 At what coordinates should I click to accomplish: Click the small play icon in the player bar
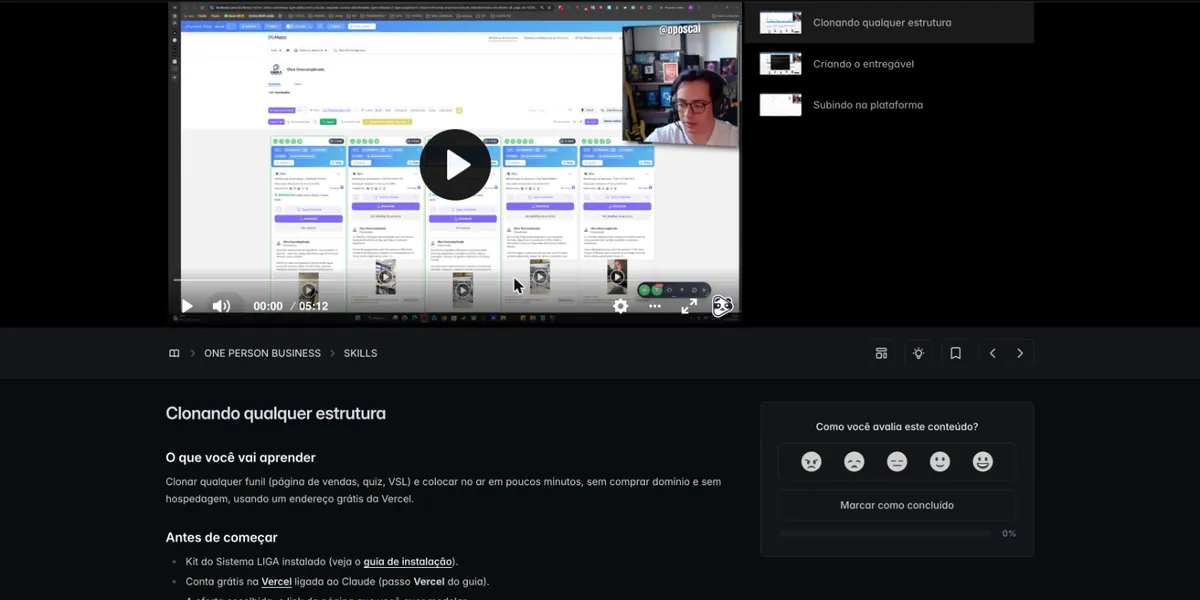coord(187,306)
